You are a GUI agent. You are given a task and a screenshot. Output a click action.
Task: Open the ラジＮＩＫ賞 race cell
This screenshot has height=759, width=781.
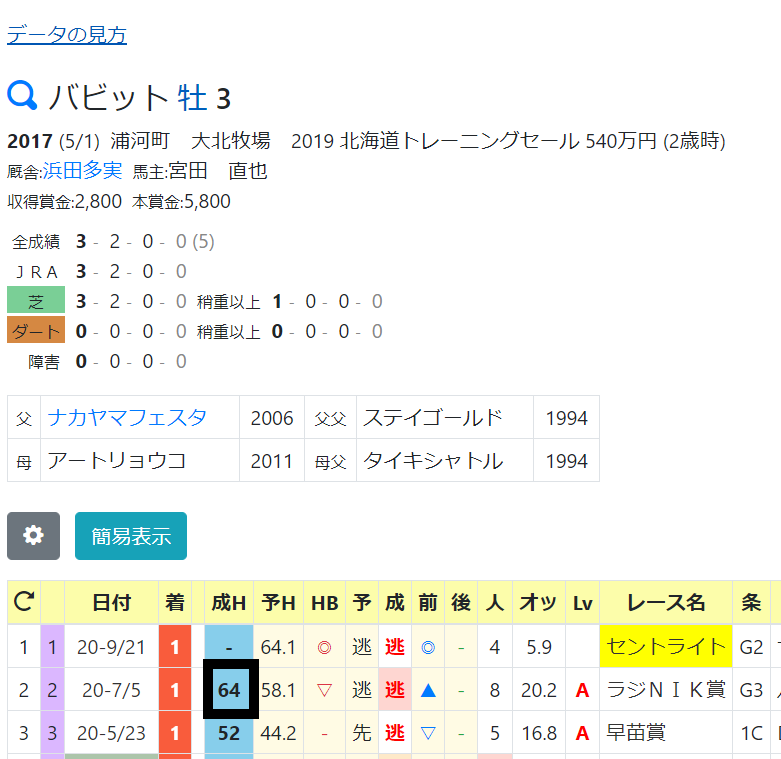666,690
